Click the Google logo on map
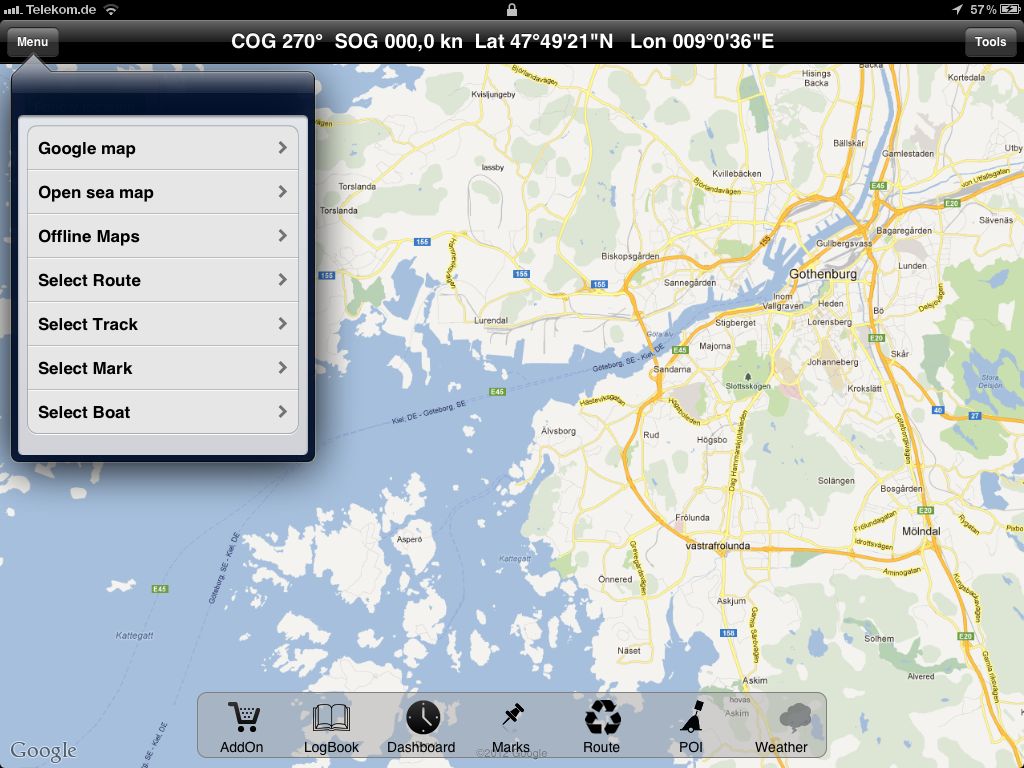 tap(43, 751)
